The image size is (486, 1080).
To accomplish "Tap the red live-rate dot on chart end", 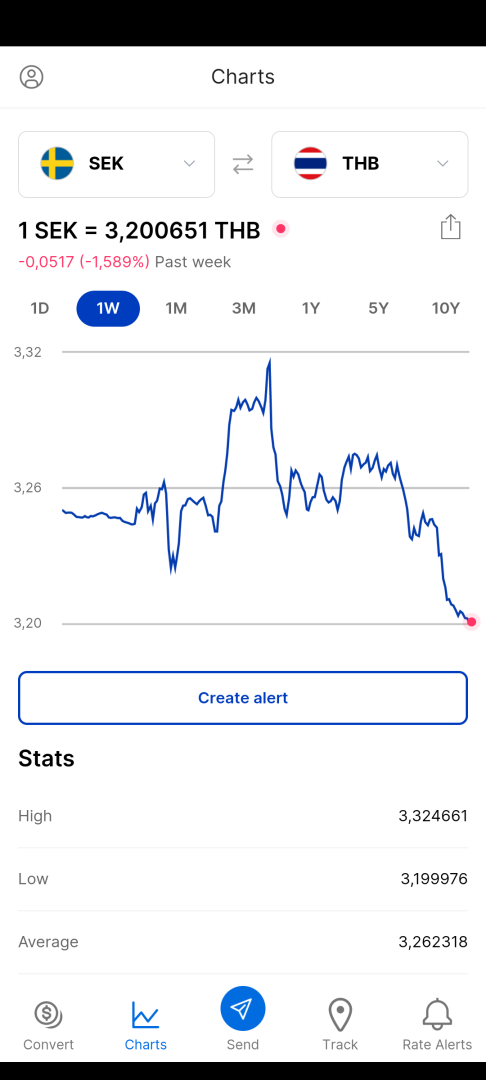I will pos(472,622).
